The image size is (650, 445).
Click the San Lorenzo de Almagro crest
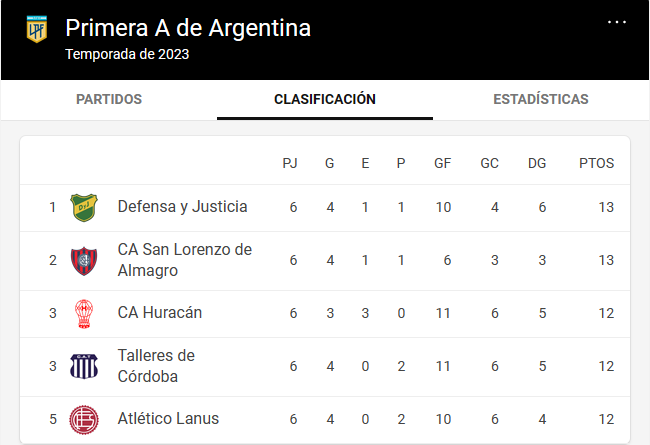(84, 261)
